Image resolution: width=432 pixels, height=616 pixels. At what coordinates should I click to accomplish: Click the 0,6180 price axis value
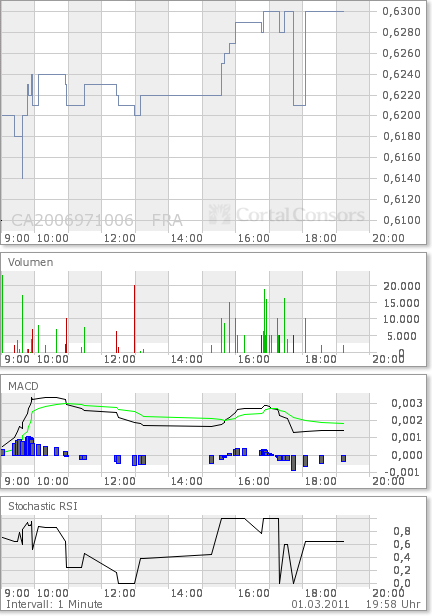click(401, 136)
